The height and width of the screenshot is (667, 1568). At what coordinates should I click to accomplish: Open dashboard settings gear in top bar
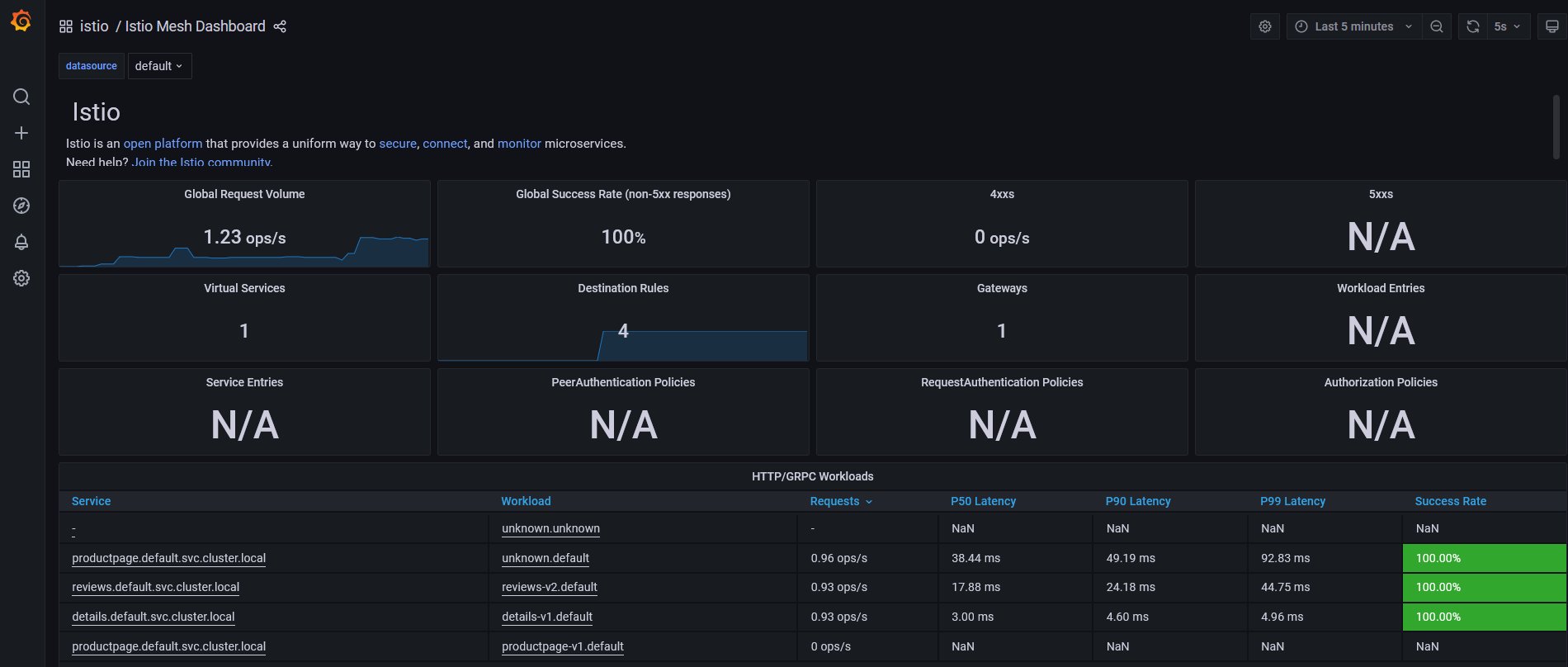pyautogui.click(x=1265, y=26)
